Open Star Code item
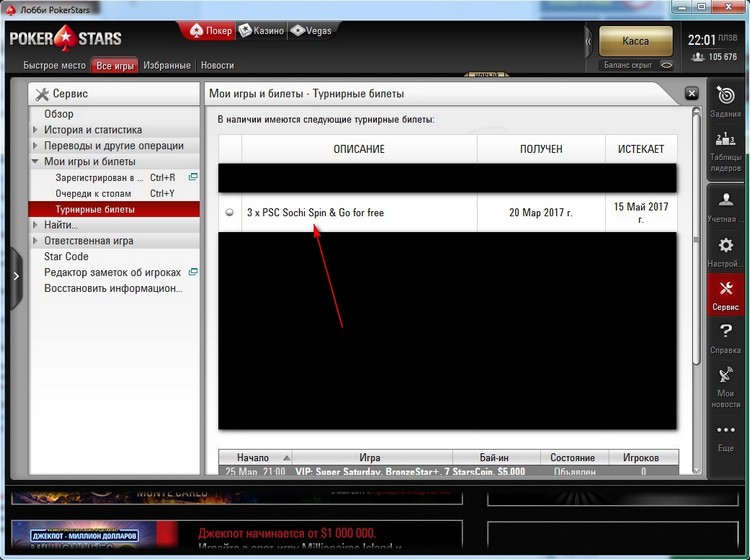This screenshot has width=750, height=560. coord(114,256)
